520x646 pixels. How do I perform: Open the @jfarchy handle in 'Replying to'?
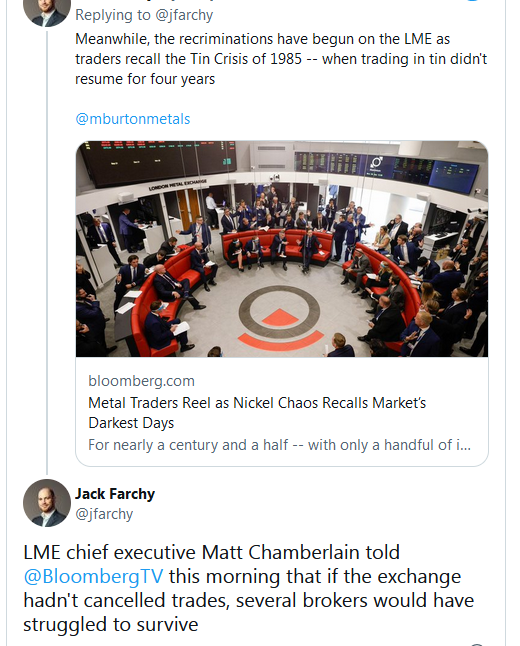pos(184,15)
